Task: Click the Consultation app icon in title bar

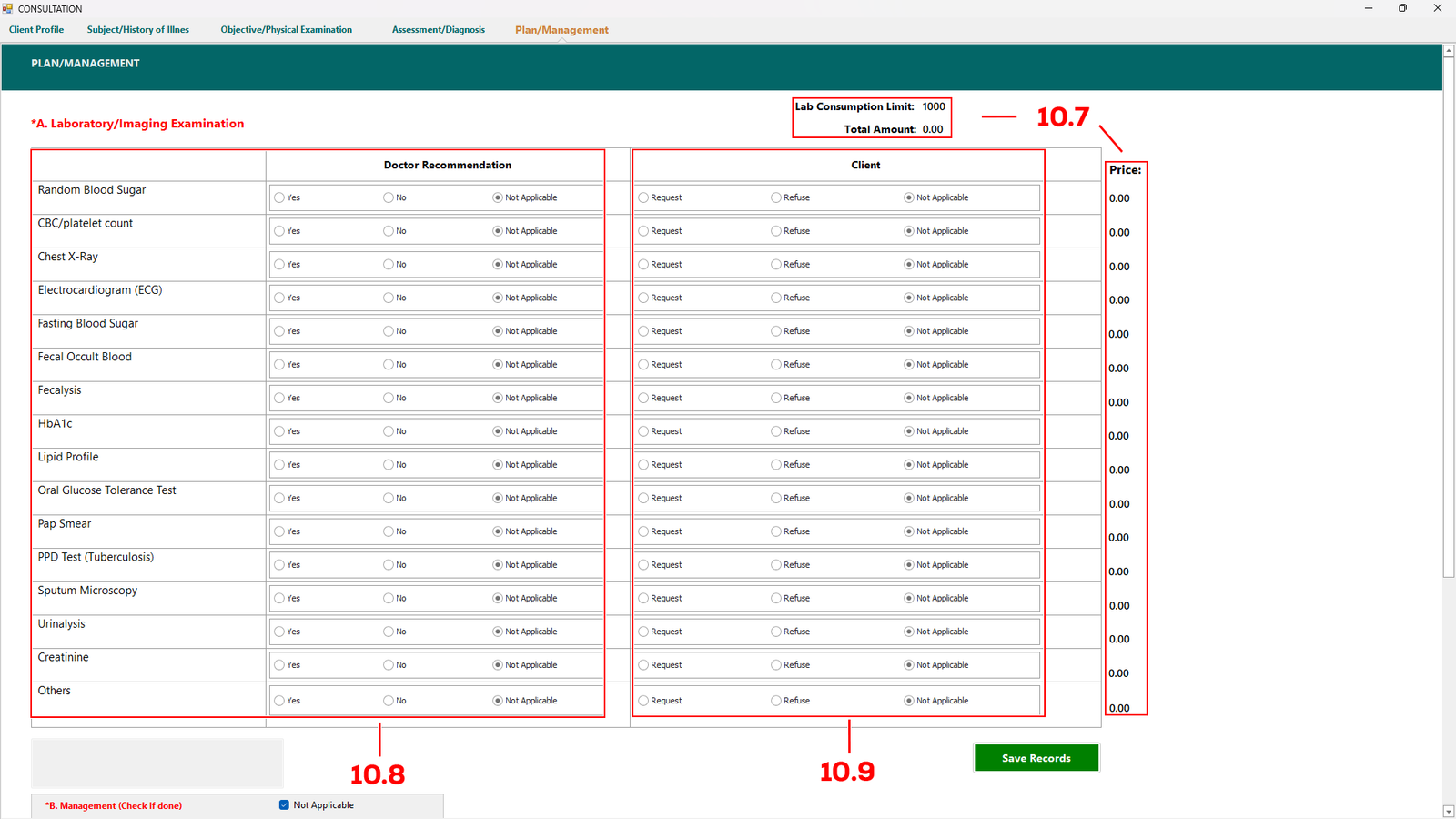Action: 8,8
